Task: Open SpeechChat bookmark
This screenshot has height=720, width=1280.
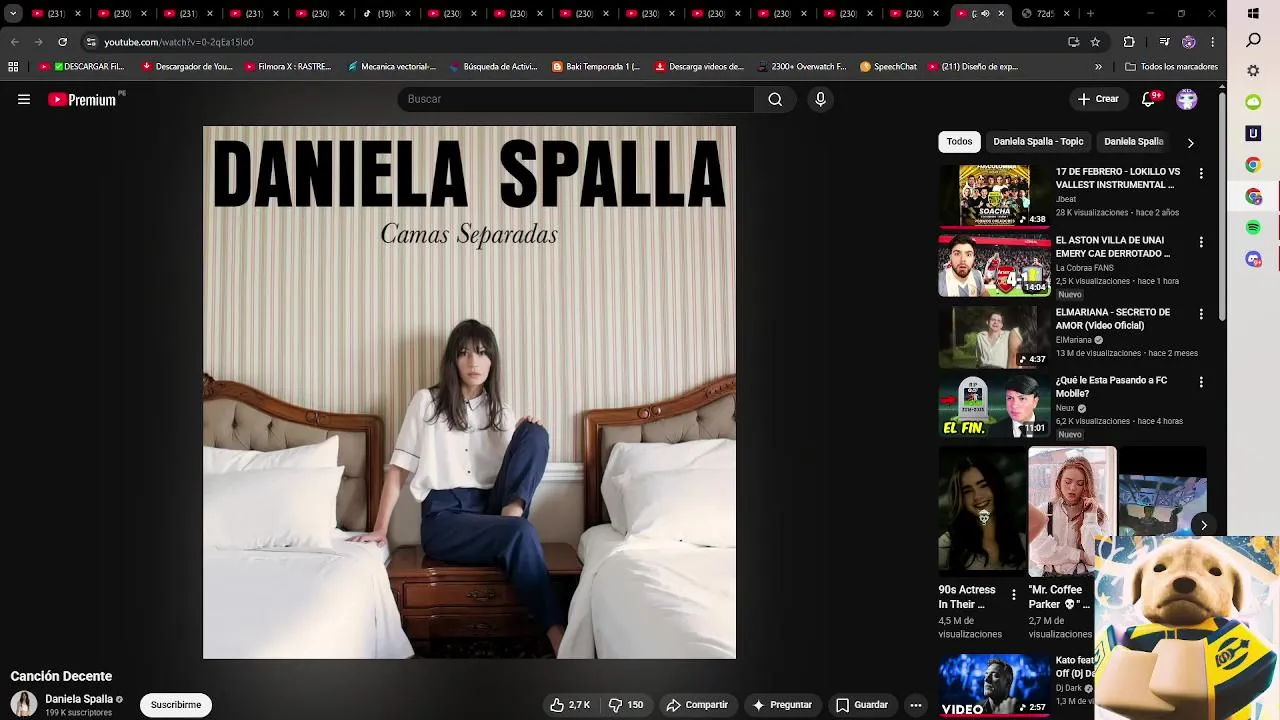Action: point(888,67)
